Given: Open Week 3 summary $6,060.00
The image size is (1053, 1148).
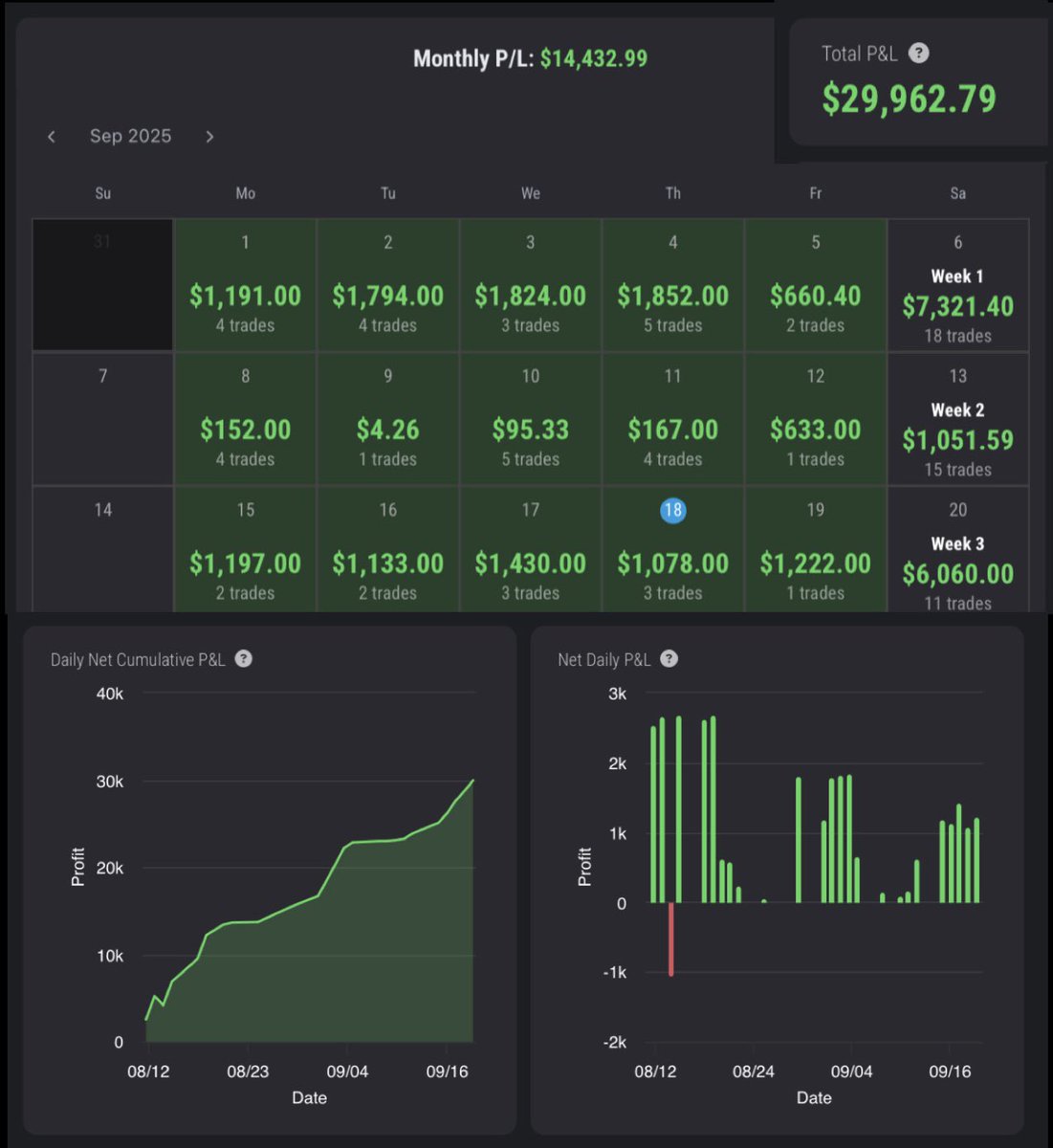Looking at the screenshot, I should pos(958,549).
